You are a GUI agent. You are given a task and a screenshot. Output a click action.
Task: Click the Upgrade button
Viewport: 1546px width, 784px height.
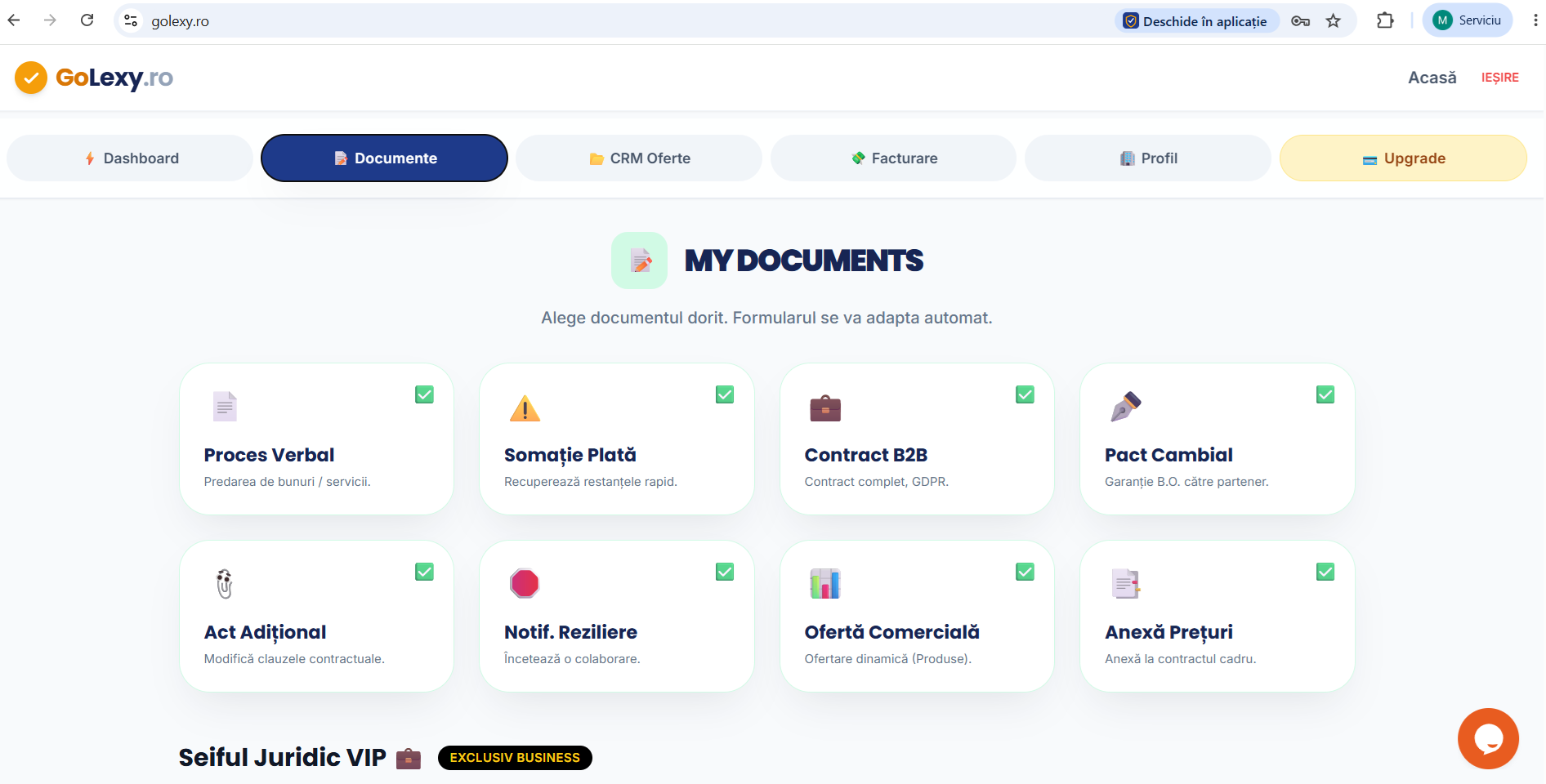click(x=1403, y=158)
